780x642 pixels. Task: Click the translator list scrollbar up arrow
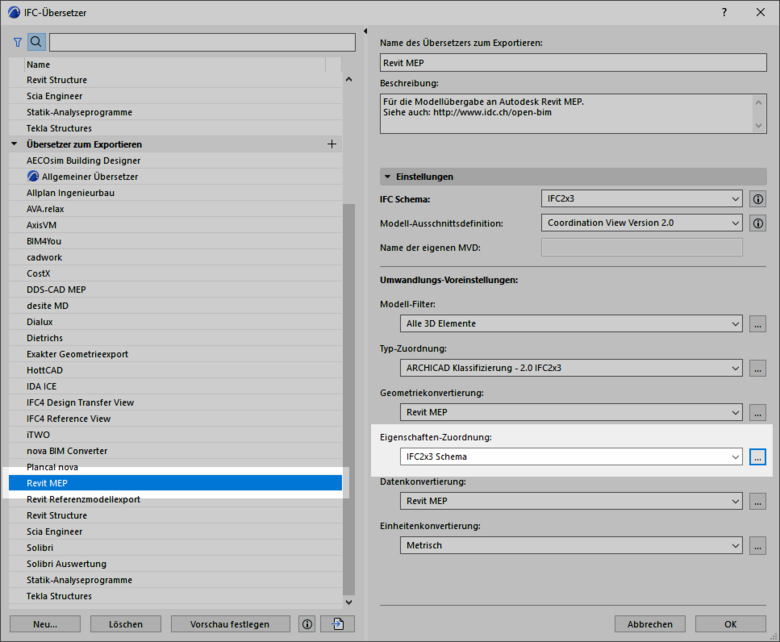(x=349, y=80)
